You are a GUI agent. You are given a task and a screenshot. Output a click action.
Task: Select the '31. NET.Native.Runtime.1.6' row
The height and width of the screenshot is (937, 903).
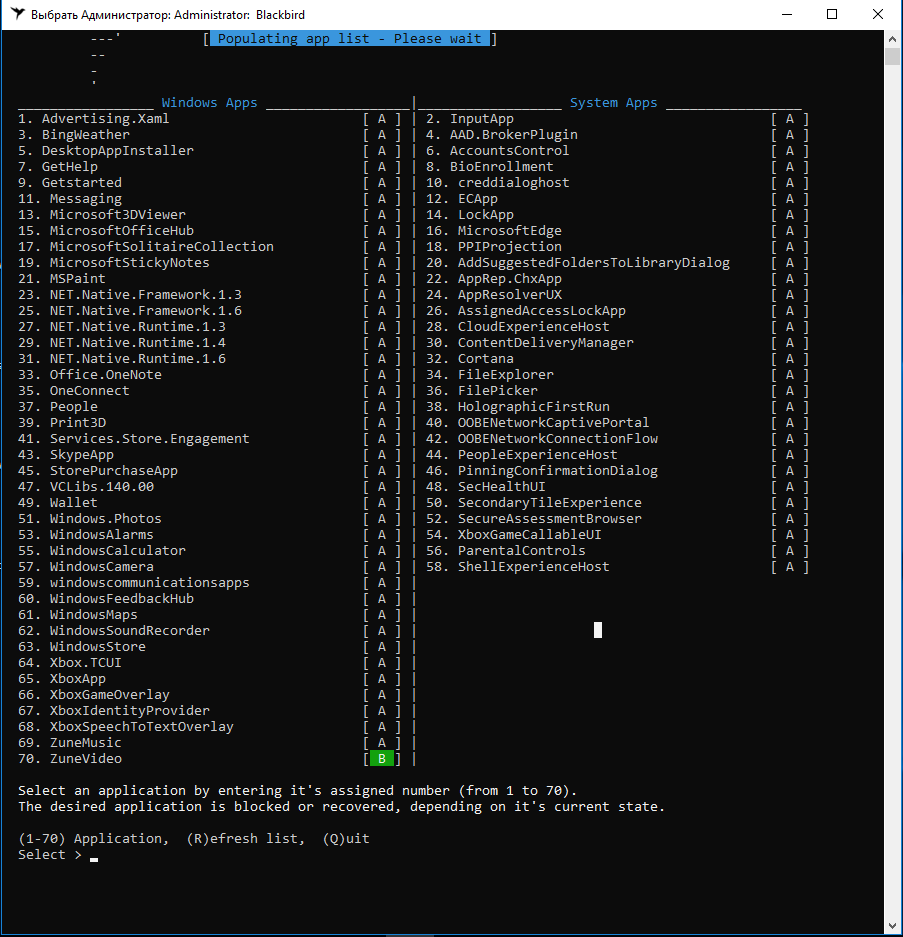pyautogui.click(x=209, y=359)
